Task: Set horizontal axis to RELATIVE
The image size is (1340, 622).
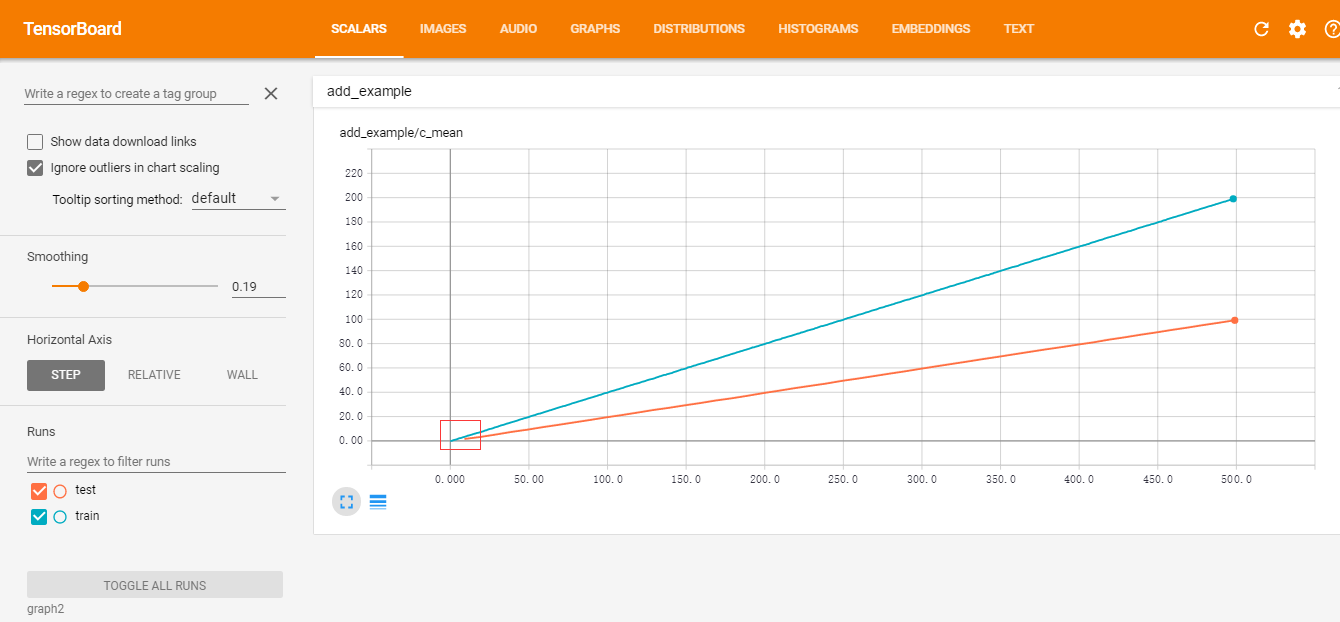Action: click(154, 375)
